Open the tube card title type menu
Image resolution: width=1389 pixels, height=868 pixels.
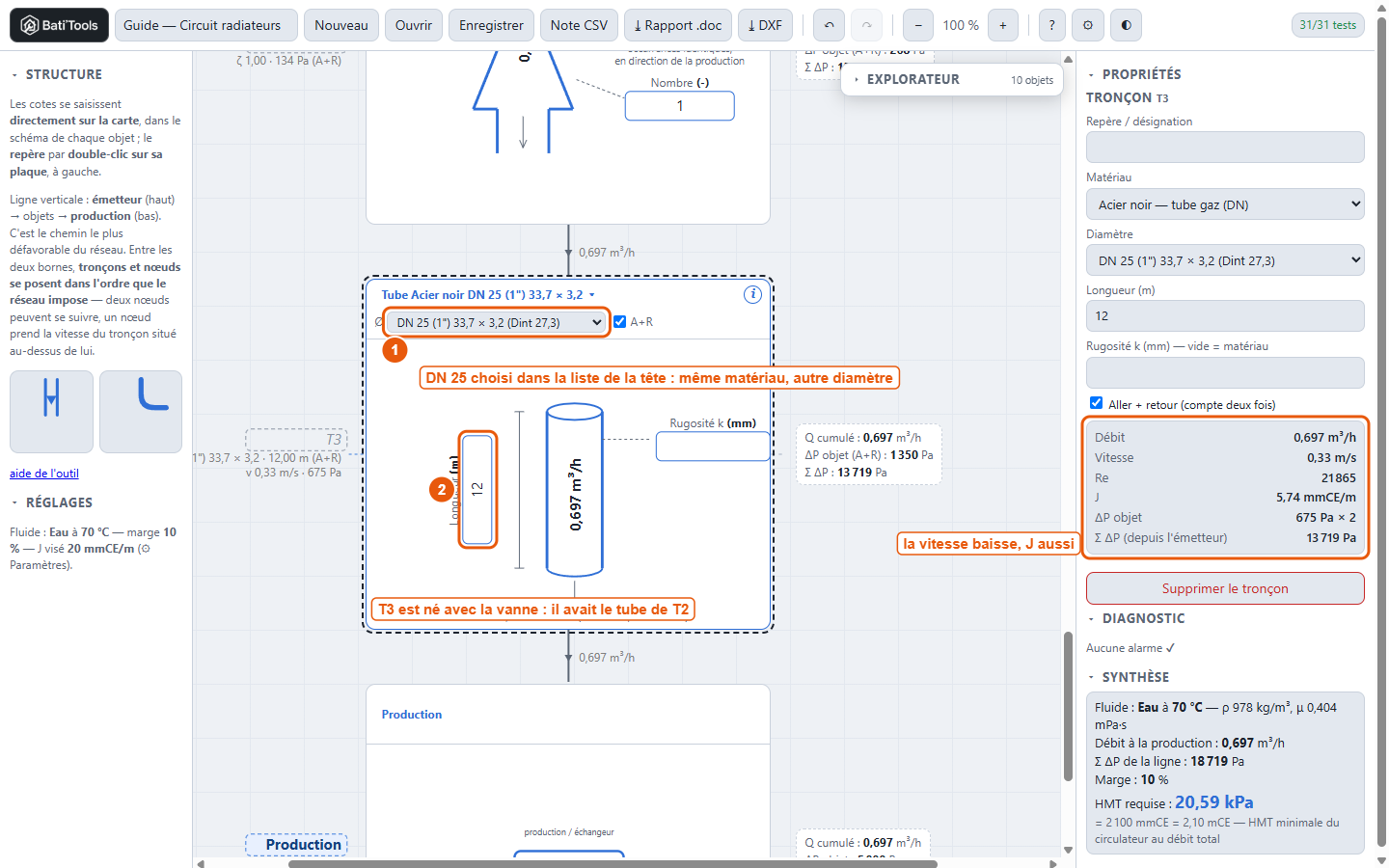[488, 295]
